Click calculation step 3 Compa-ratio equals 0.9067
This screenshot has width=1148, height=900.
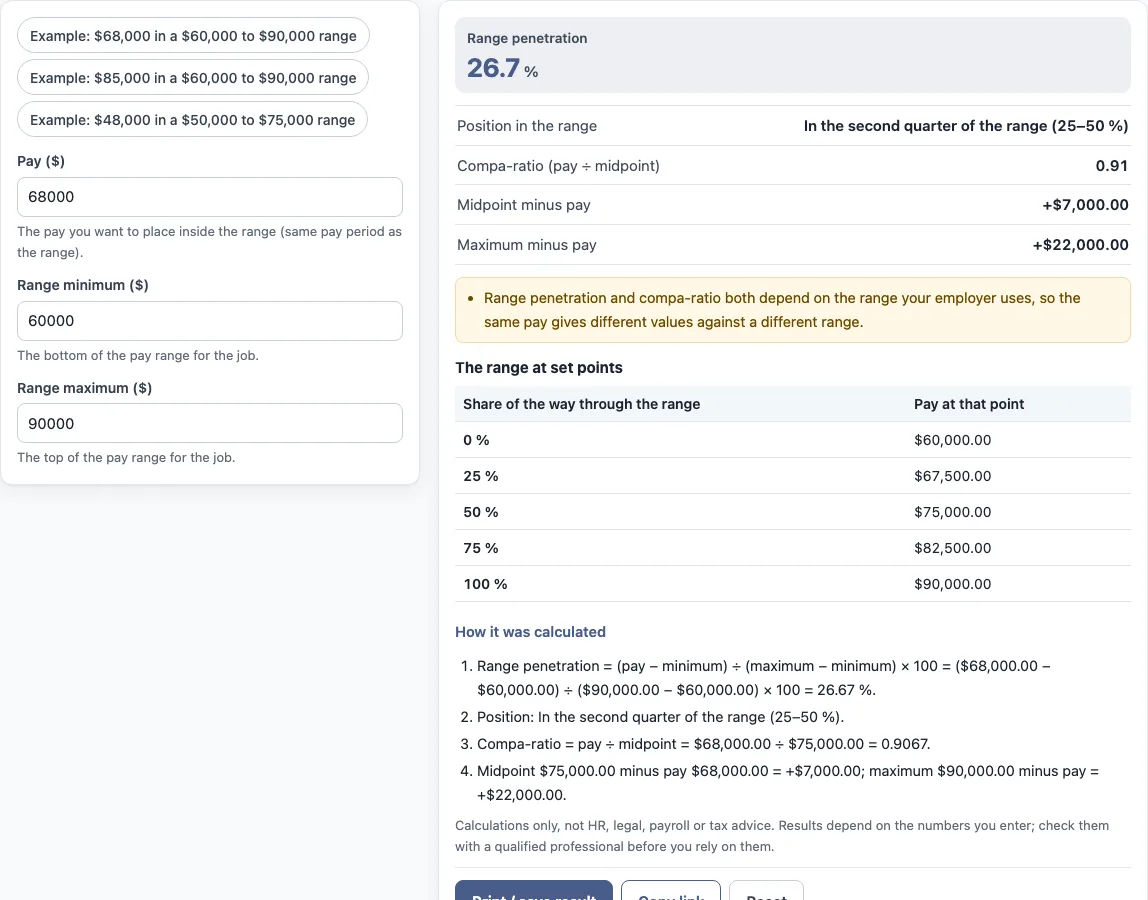pyautogui.click(x=704, y=744)
